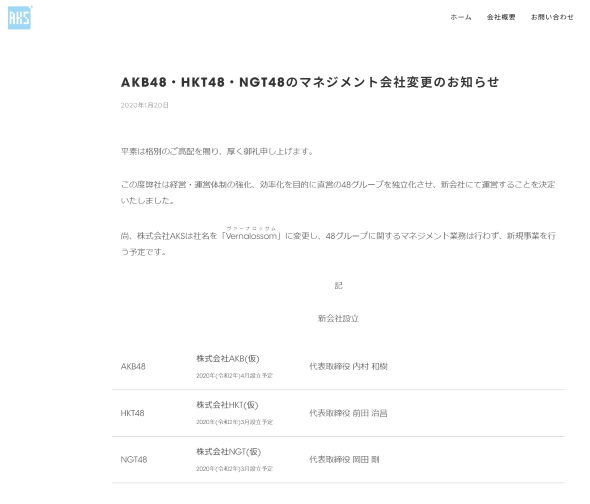Click the AKS logo icon

tap(19, 18)
